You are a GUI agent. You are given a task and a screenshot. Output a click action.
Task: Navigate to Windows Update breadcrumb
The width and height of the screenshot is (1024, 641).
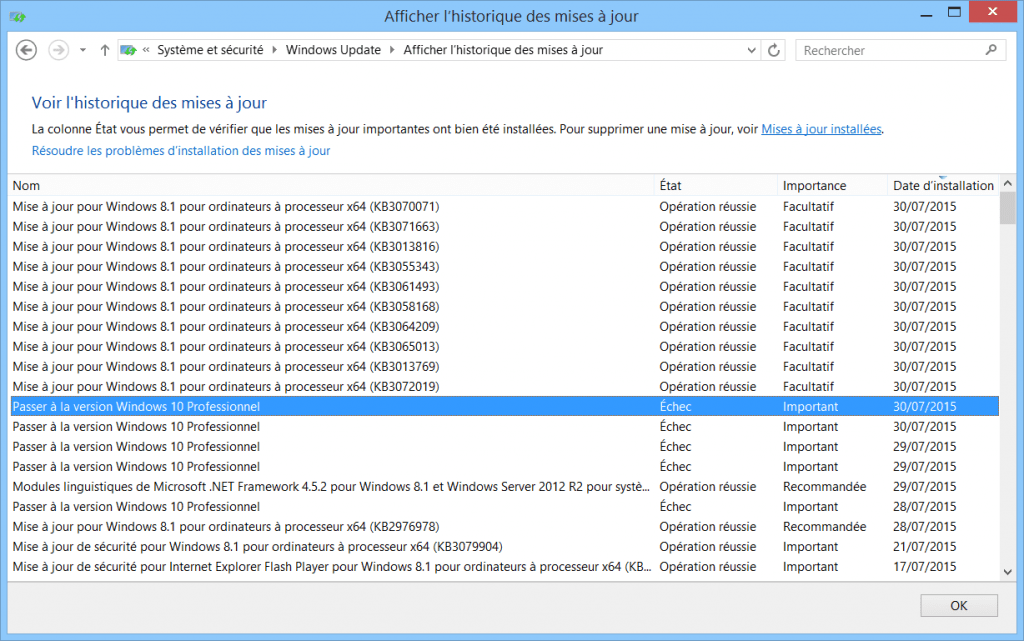pos(333,50)
